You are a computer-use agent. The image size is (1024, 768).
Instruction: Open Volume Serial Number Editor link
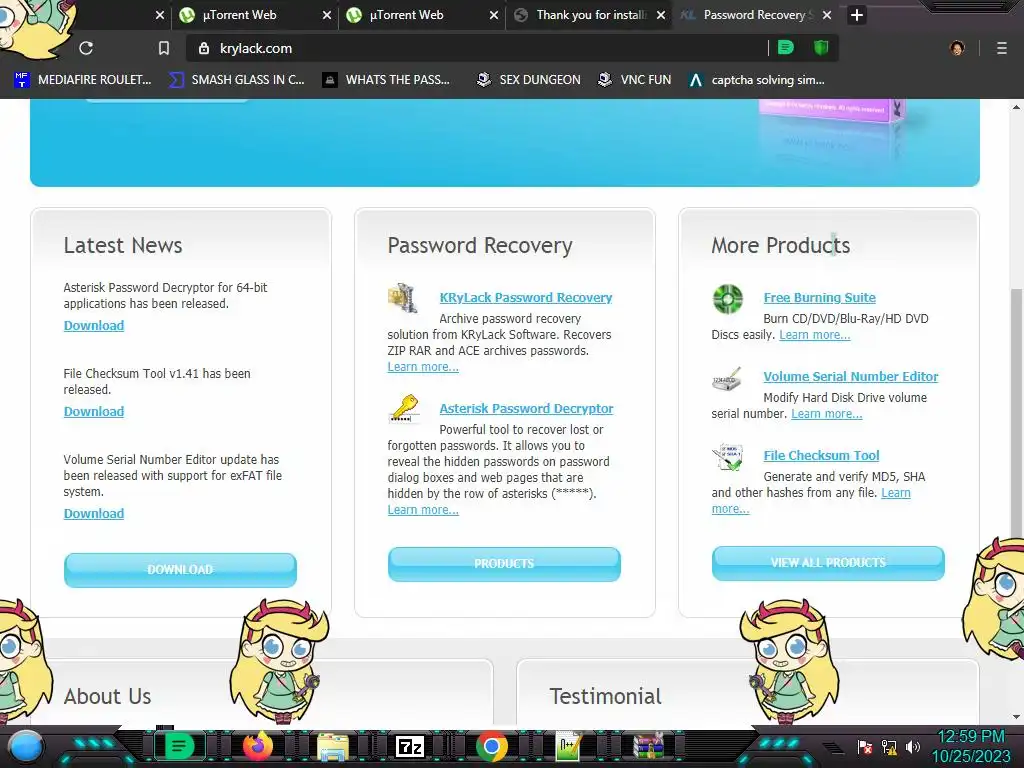pyautogui.click(x=851, y=377)
